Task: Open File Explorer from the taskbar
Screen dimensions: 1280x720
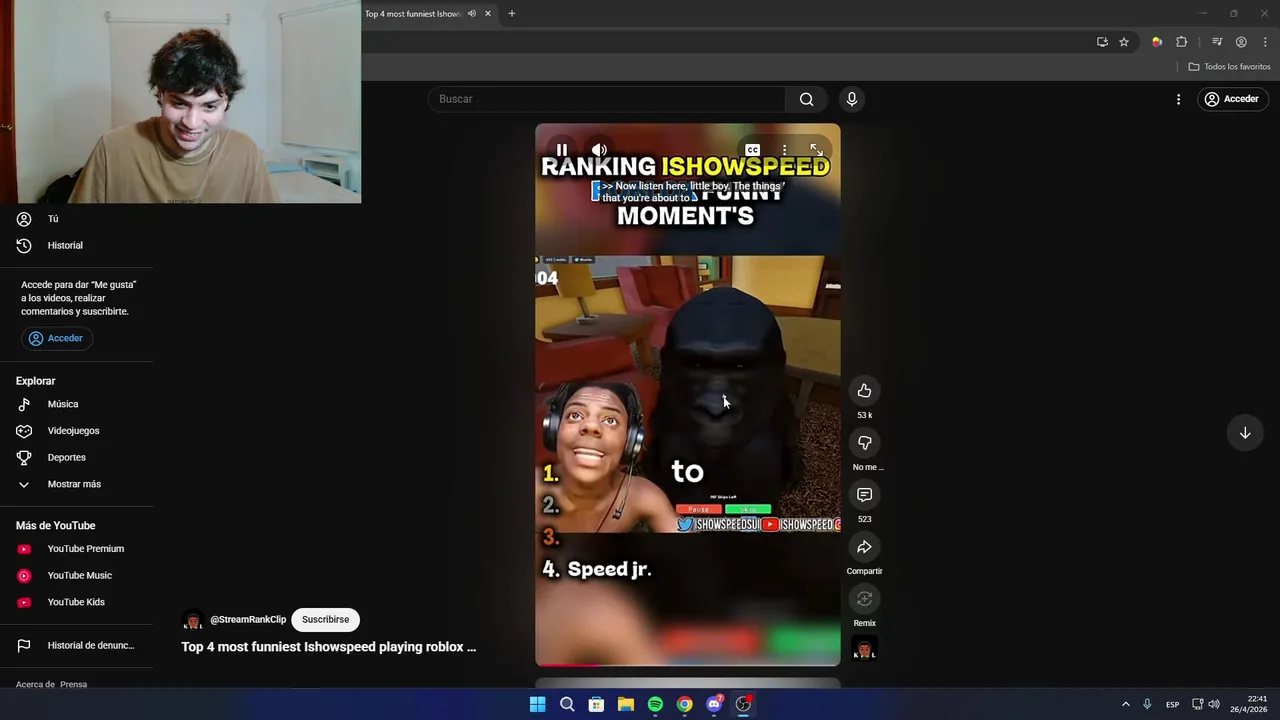Action: 625,704
